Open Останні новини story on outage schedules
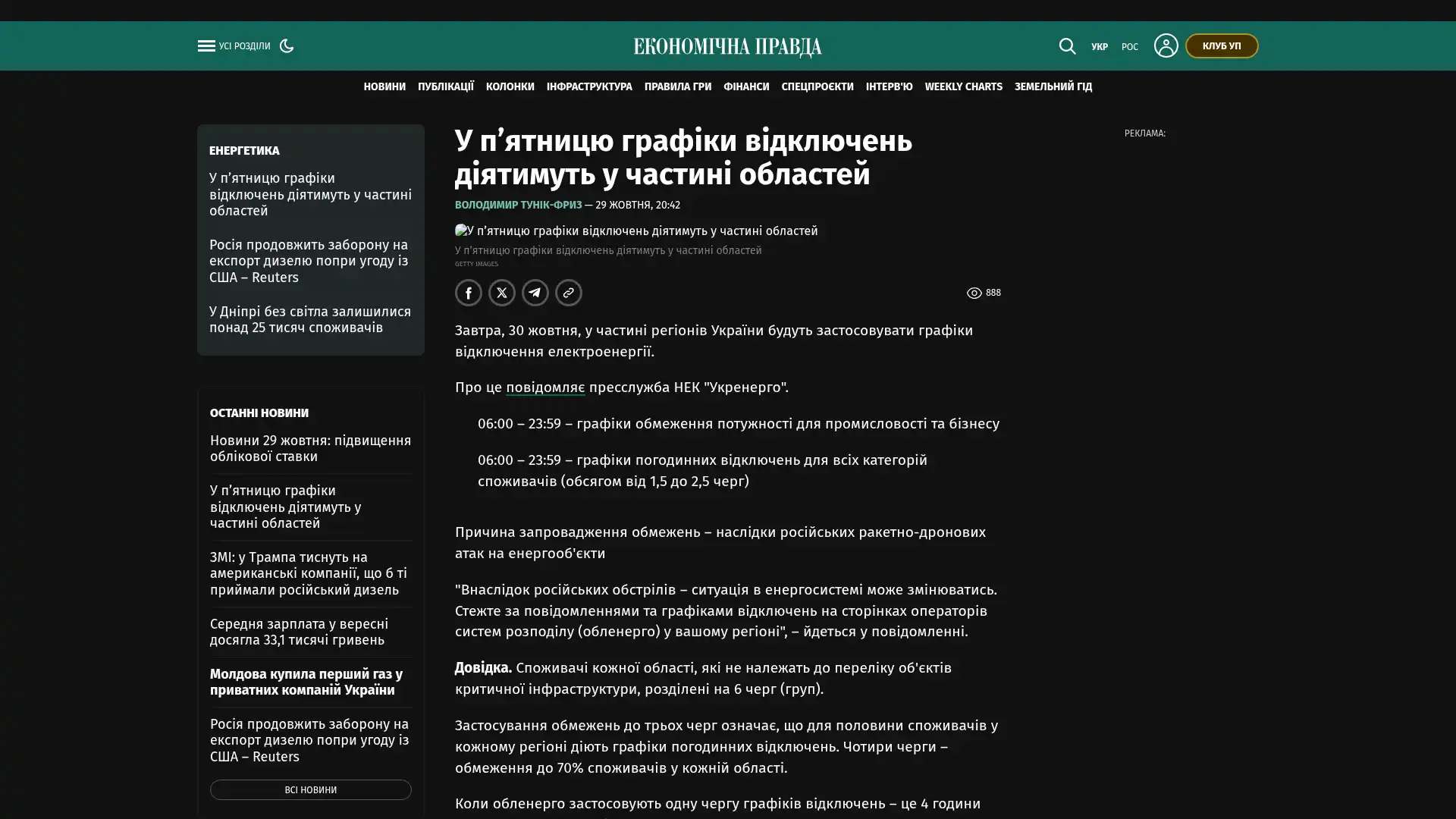The image size is (1456, 819). pos(286,507)
